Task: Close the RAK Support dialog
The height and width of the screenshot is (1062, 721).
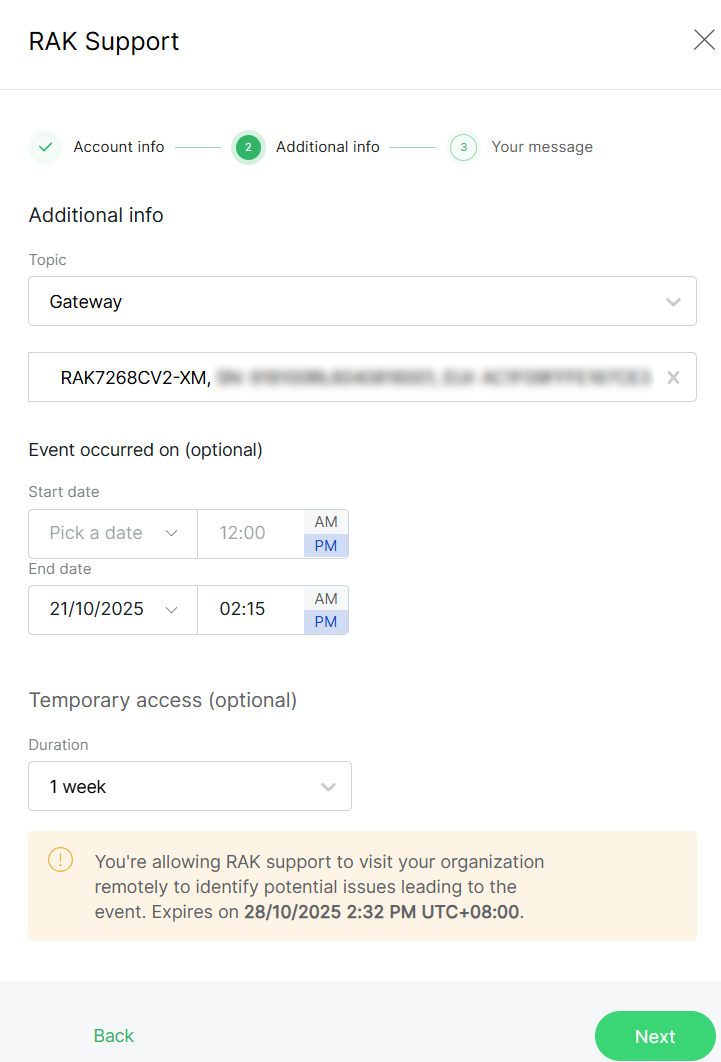Action: (704, 40)
